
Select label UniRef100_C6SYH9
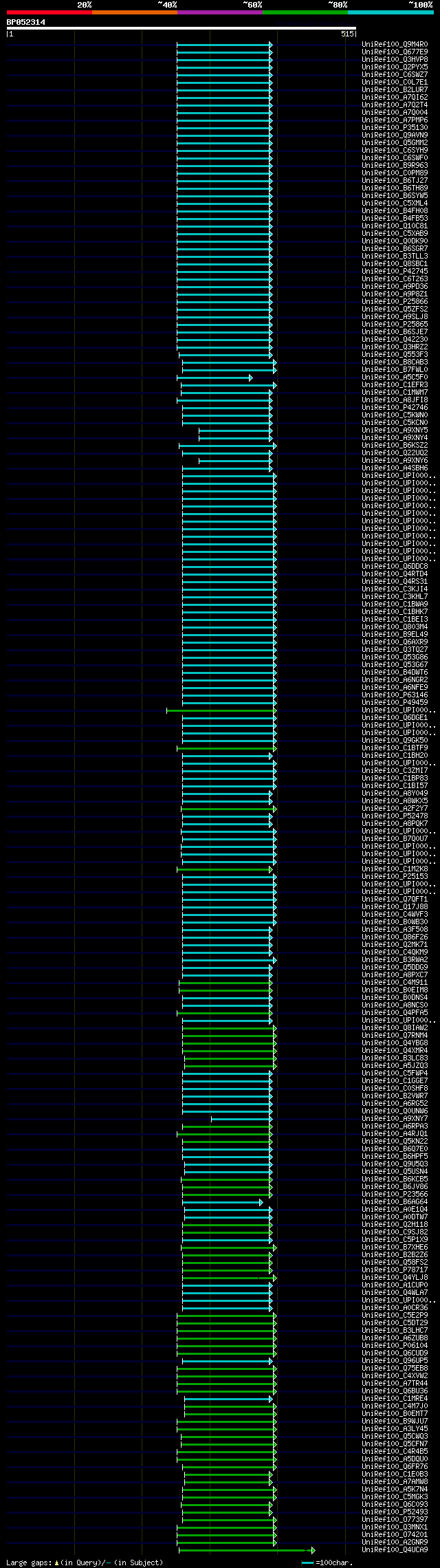pos(395,151)
